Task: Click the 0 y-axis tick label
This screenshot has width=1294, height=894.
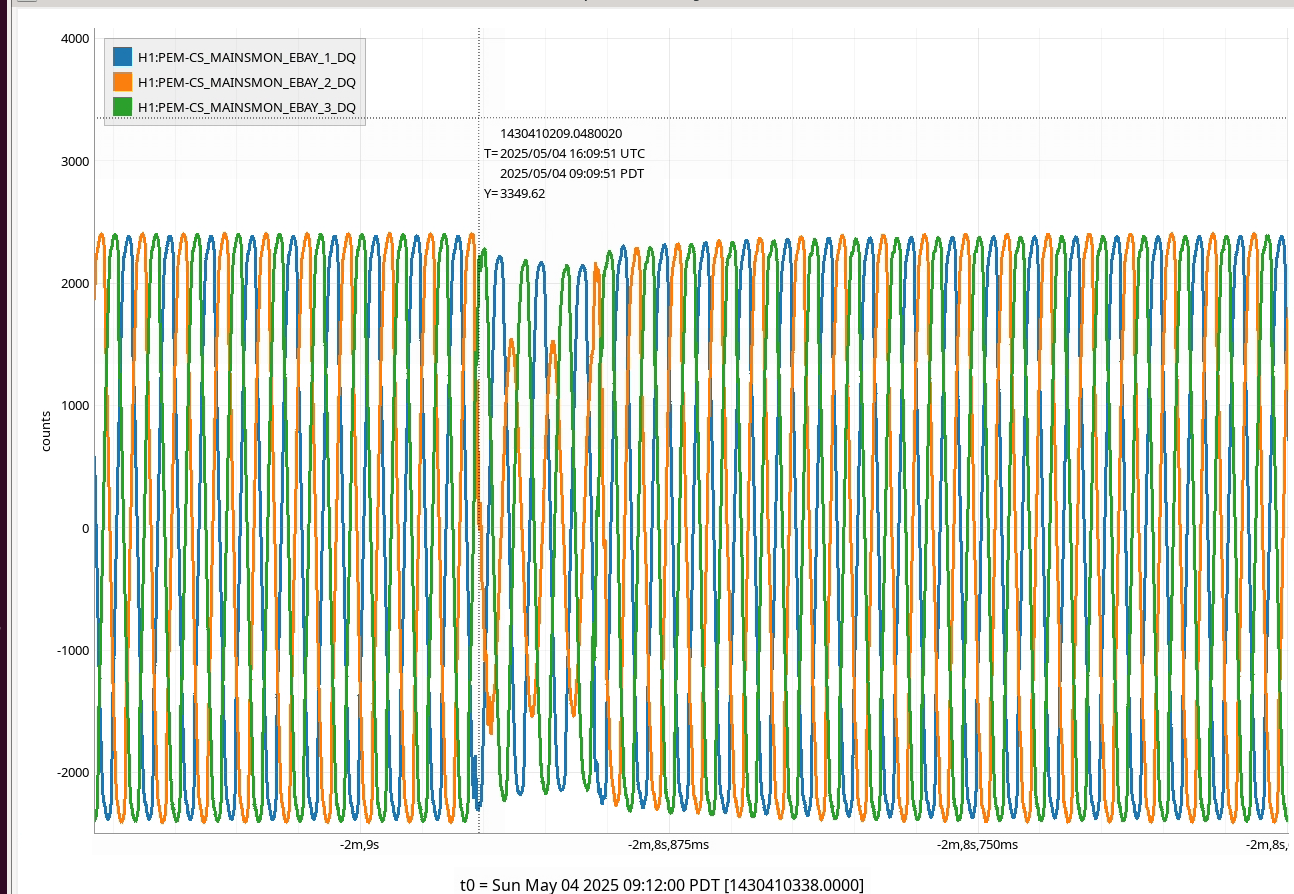Action: click(85, 528)
